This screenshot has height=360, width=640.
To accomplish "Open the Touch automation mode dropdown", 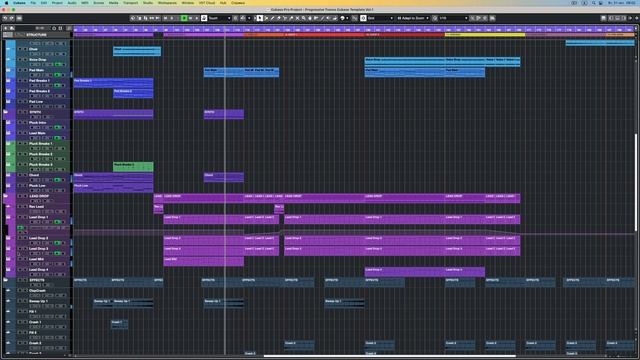I will [x=220, y=18].
